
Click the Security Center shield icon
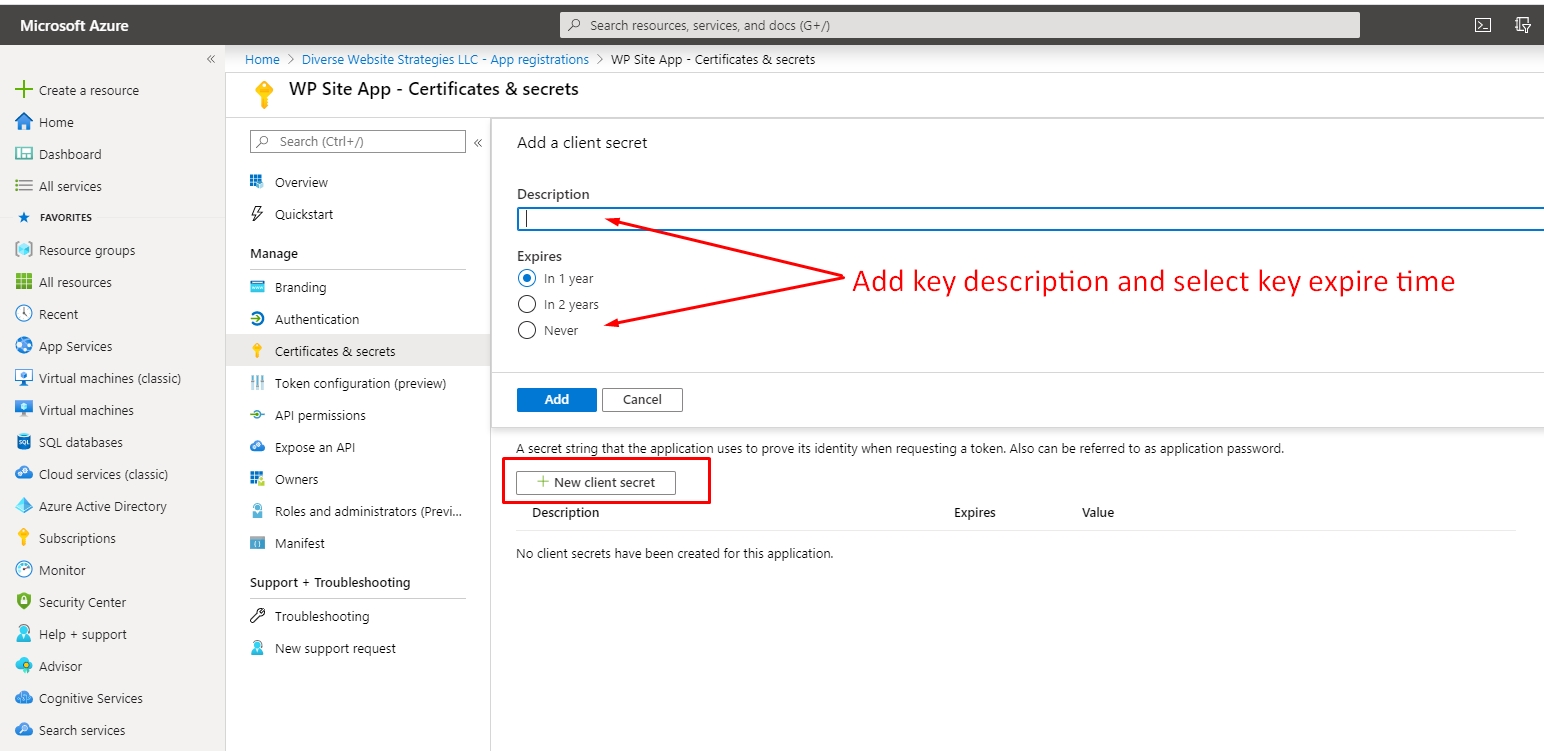click(24, 602)
